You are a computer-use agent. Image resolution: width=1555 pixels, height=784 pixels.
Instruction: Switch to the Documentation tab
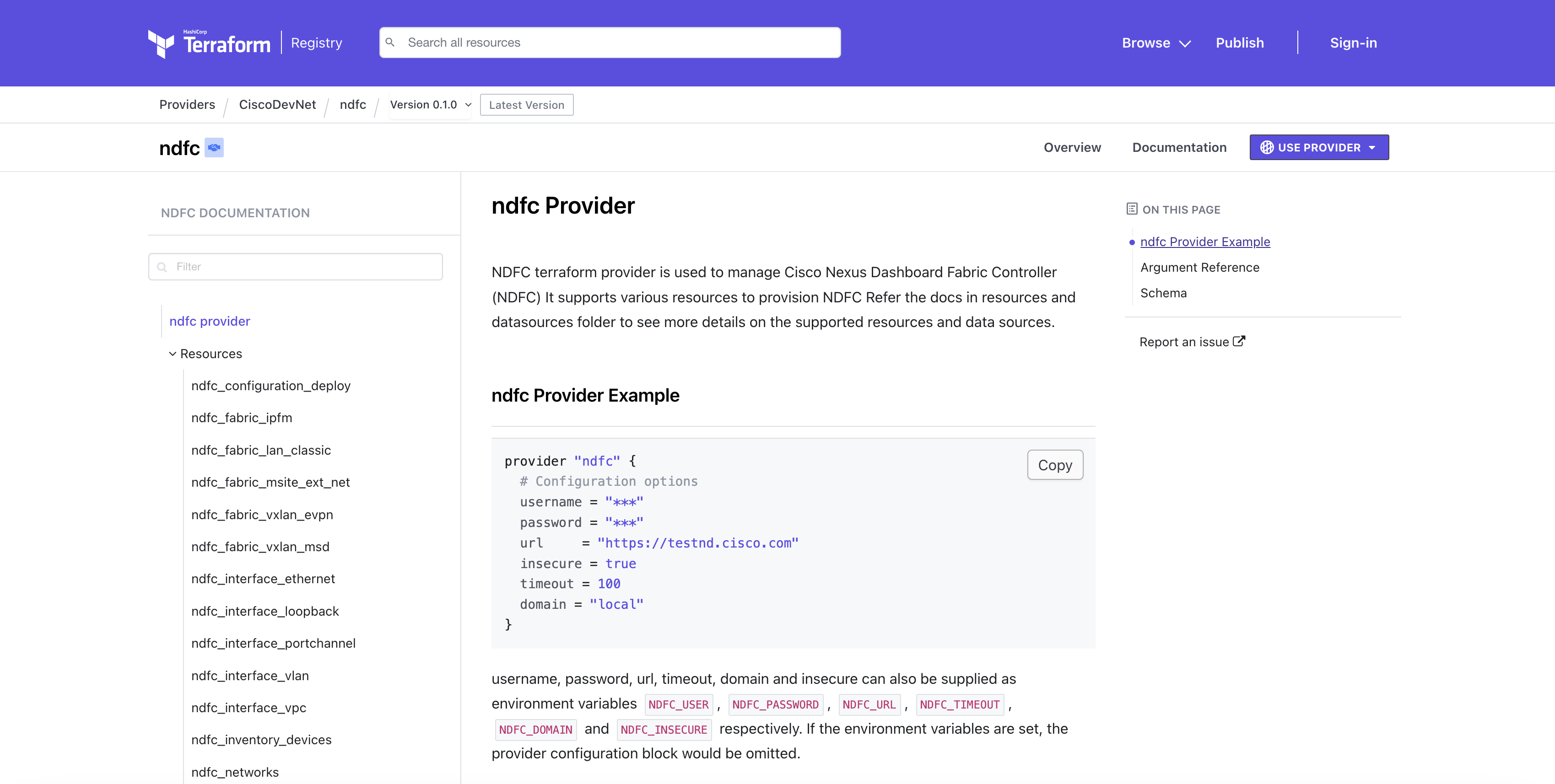point(1179,148)
